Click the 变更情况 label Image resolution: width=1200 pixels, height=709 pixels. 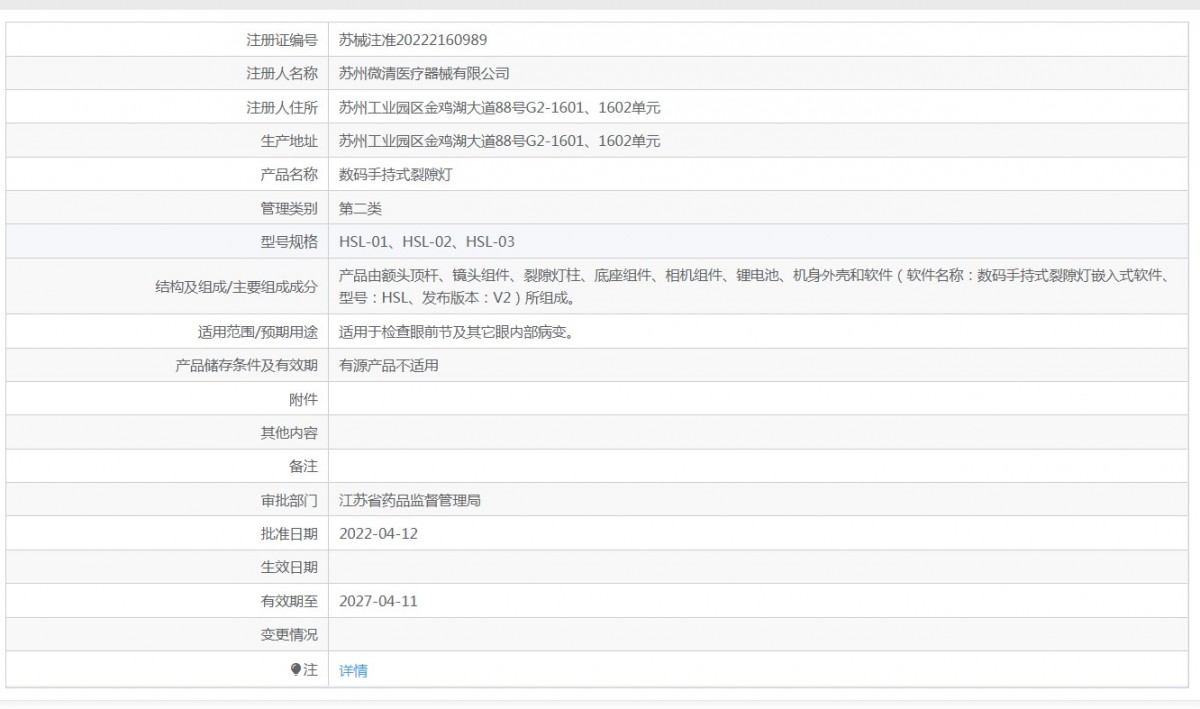(289, 636)
